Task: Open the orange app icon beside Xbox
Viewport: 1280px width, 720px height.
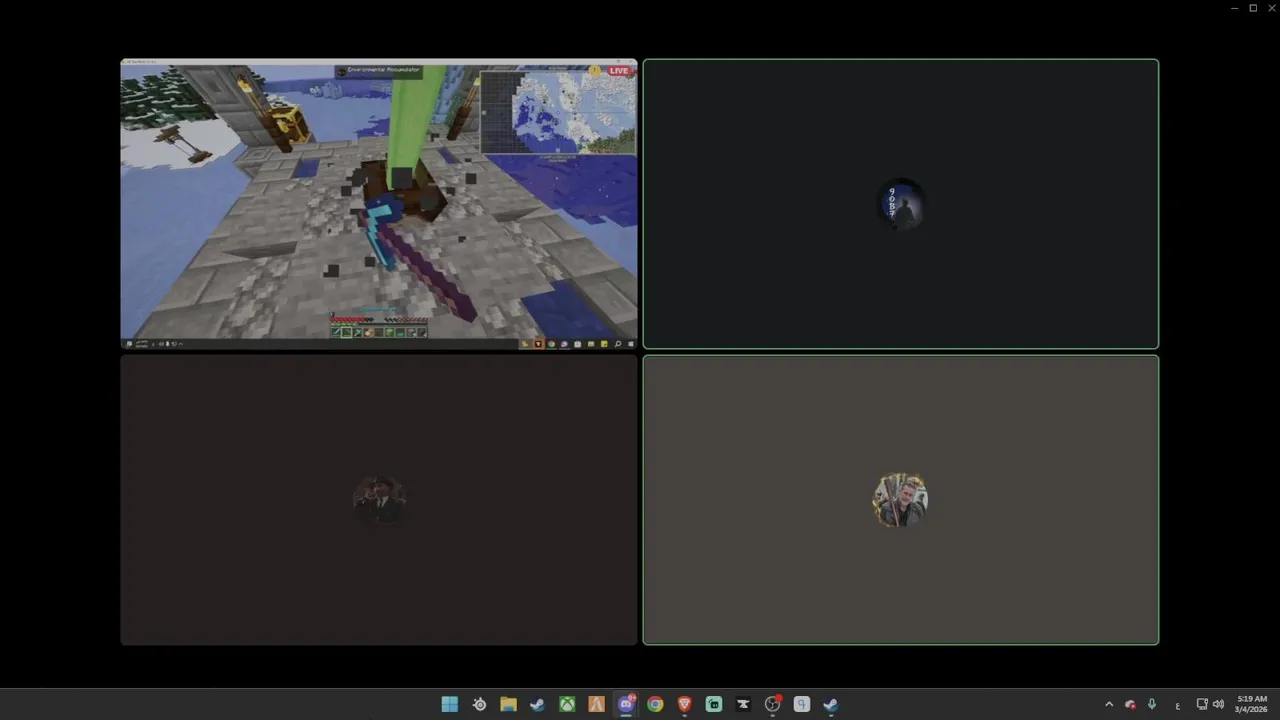Action: click(x=596, y=704)
